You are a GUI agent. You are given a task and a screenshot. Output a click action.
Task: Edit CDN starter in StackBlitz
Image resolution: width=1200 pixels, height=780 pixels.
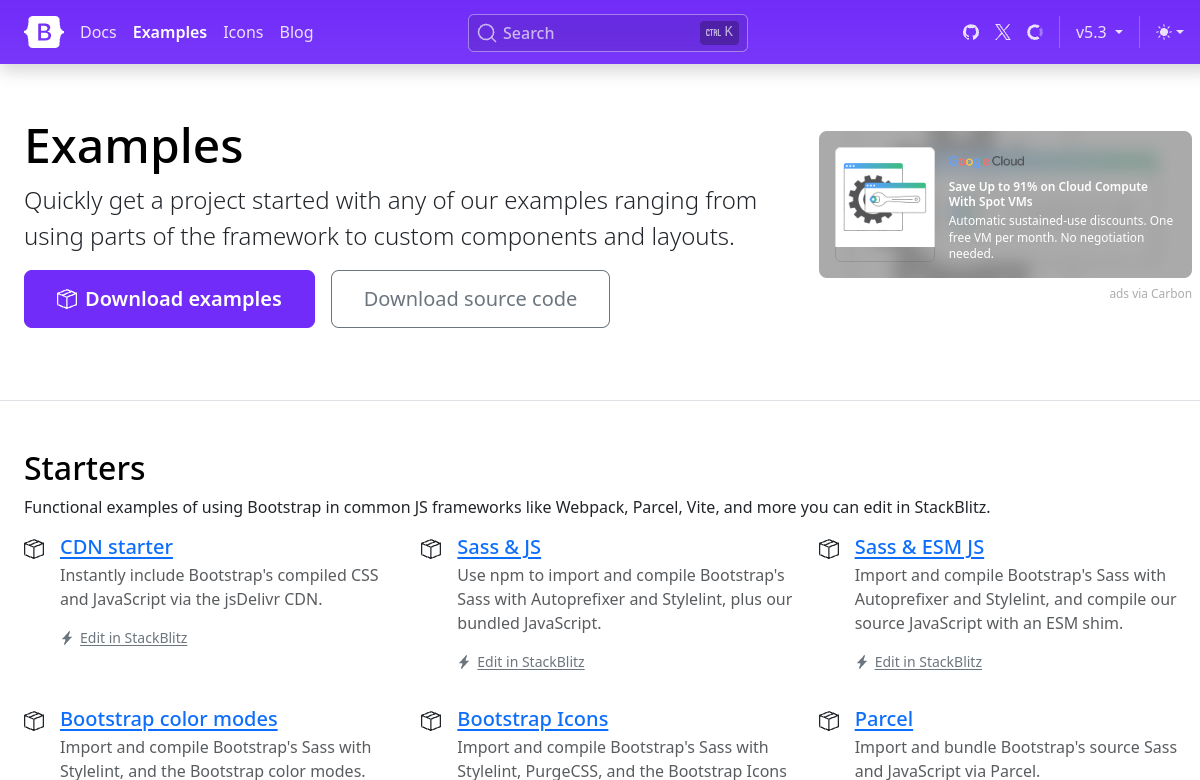[133, 638]
